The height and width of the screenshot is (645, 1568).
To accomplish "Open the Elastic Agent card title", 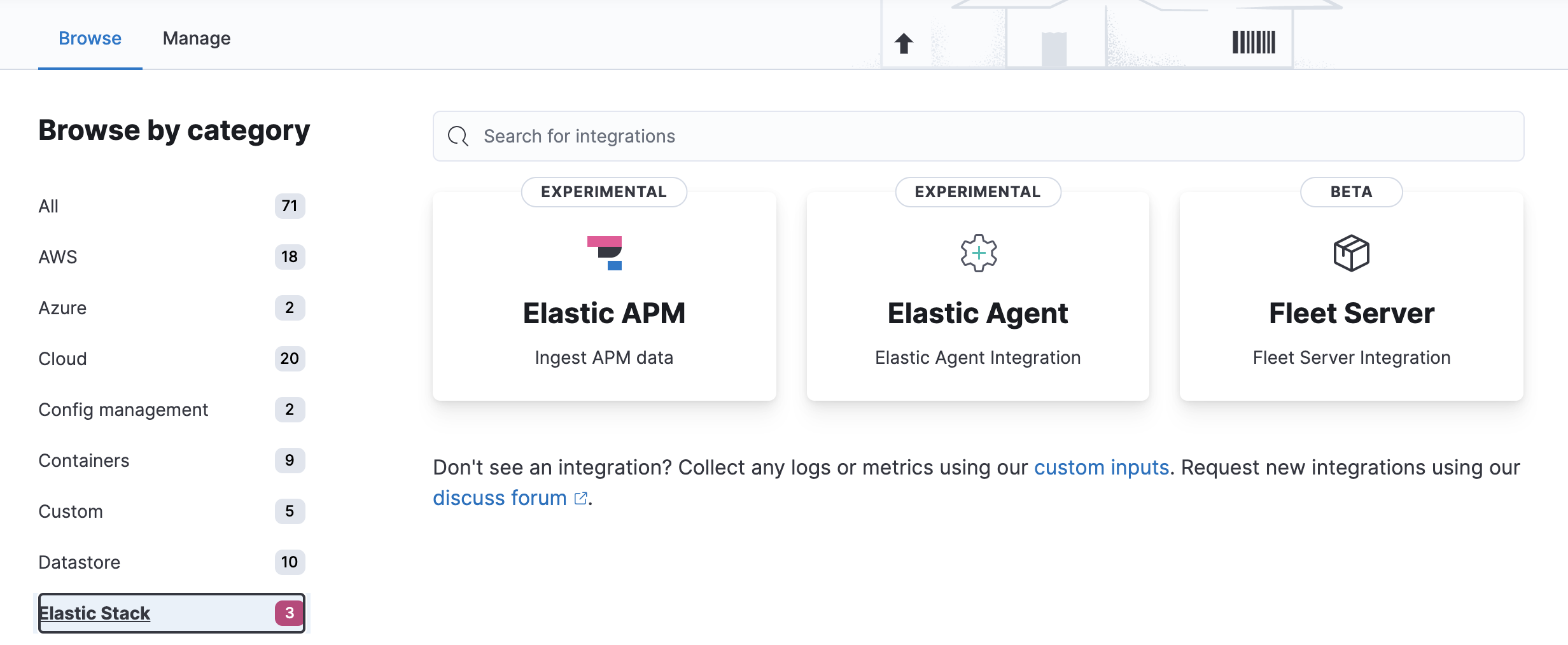I will click(978, 313).
